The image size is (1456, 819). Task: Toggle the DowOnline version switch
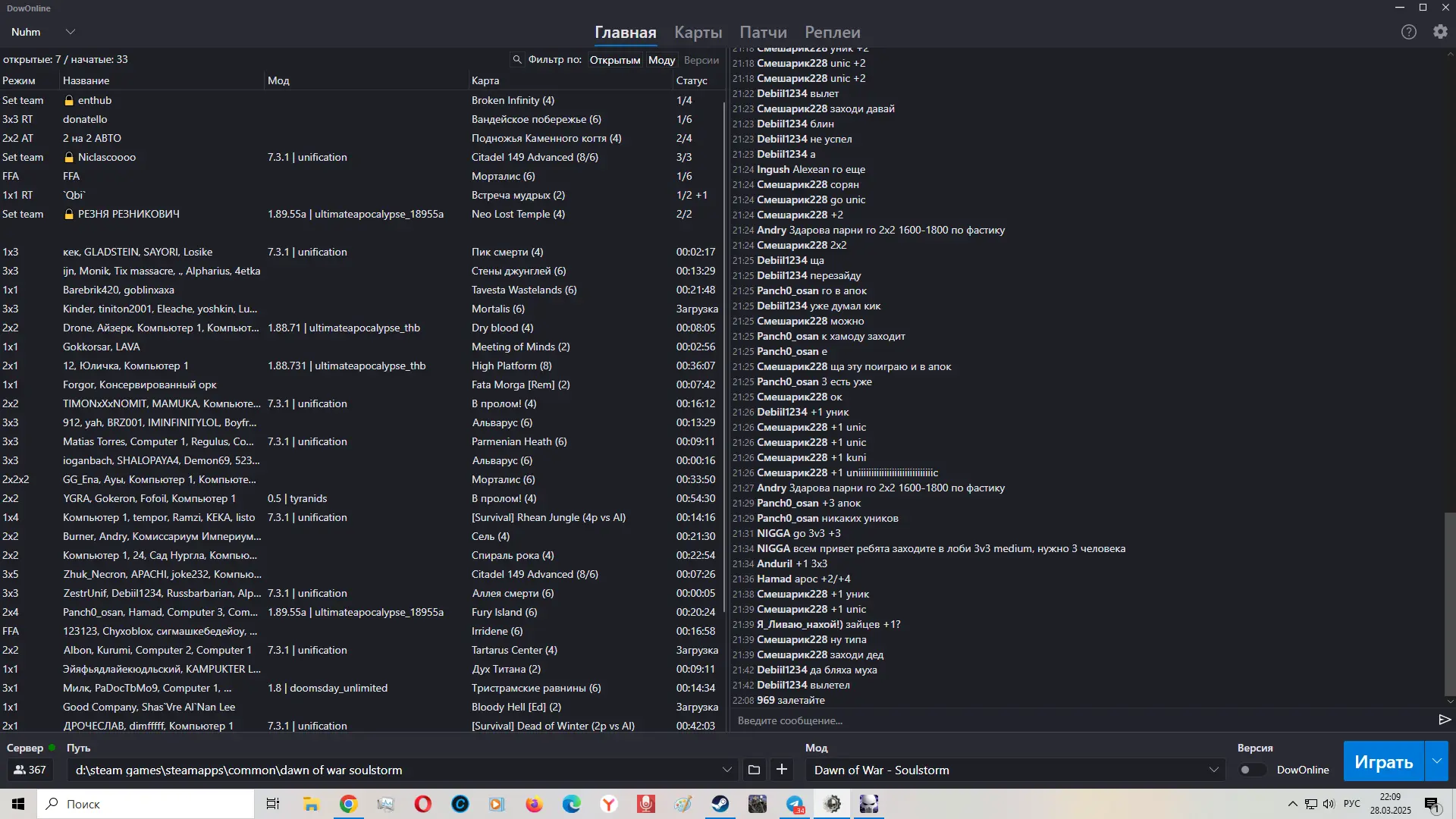1252,770
